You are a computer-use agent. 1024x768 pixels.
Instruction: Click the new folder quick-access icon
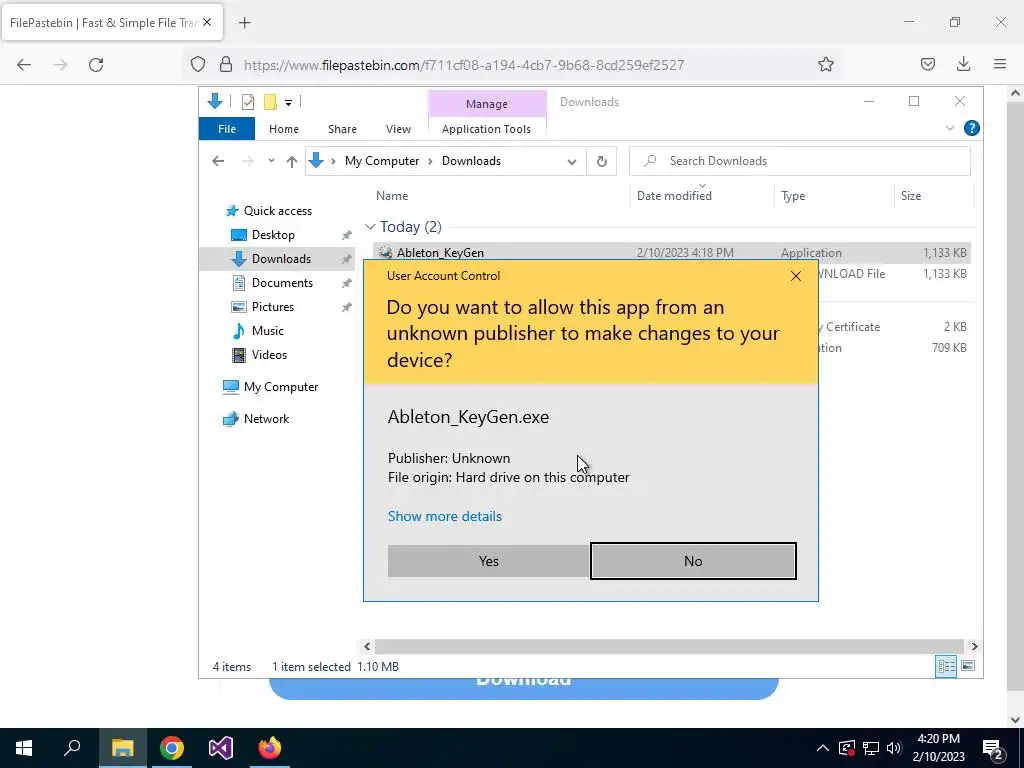270,102
